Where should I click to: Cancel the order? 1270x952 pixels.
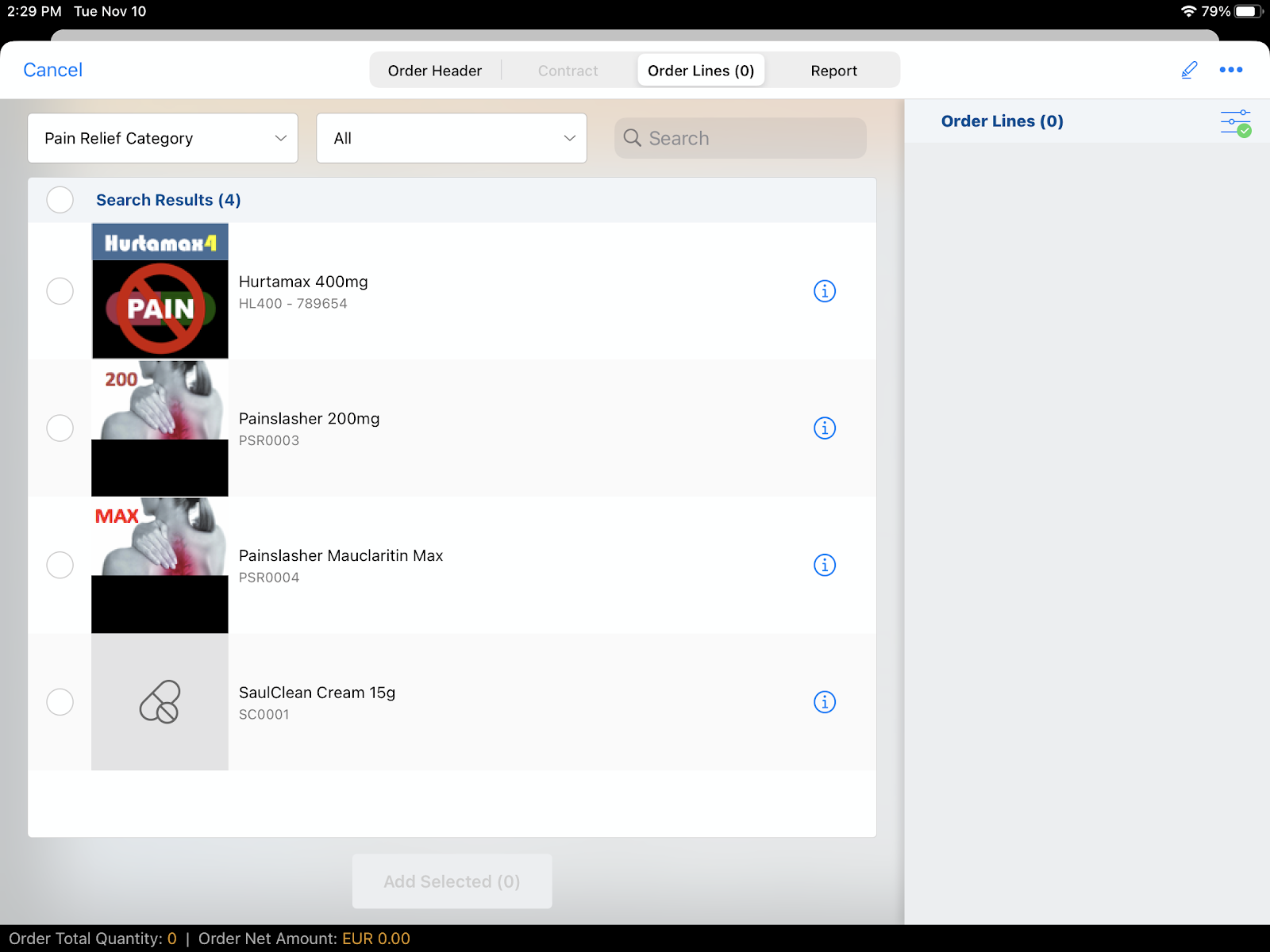coord(52,70)
